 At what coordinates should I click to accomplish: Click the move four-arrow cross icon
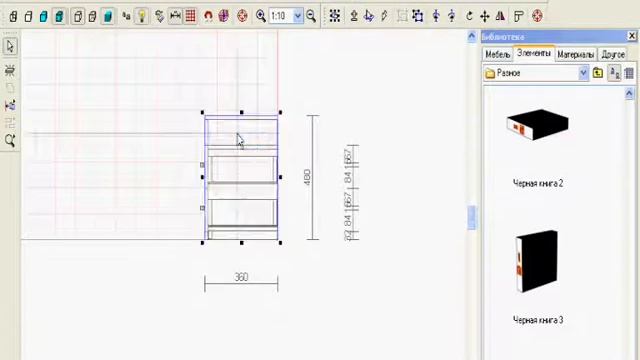click(484, 16)
